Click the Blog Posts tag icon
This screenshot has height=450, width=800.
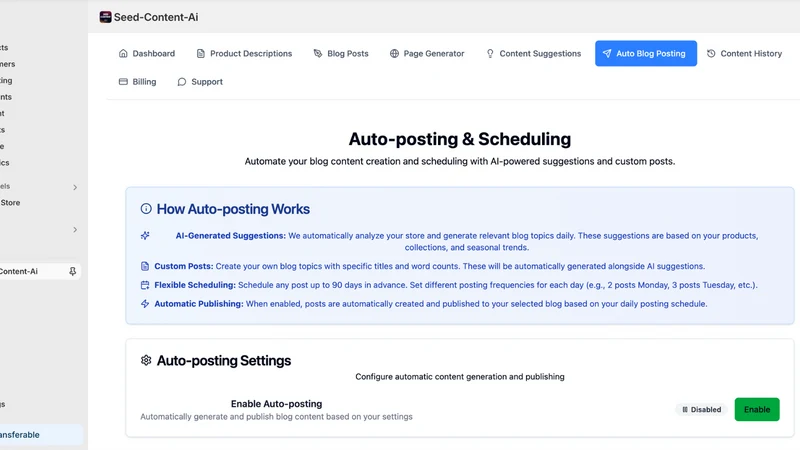[x=318, y=53]
